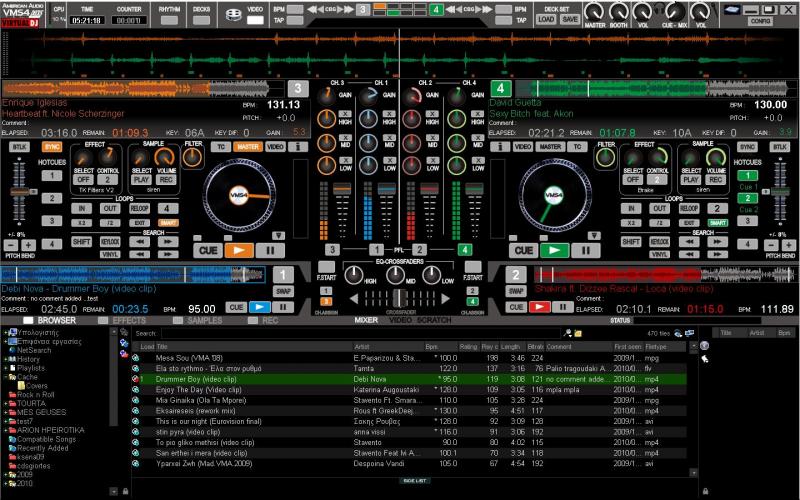The image size is (800, 500).
Task: Collapse the Cache folder
Action: [6, 377]
